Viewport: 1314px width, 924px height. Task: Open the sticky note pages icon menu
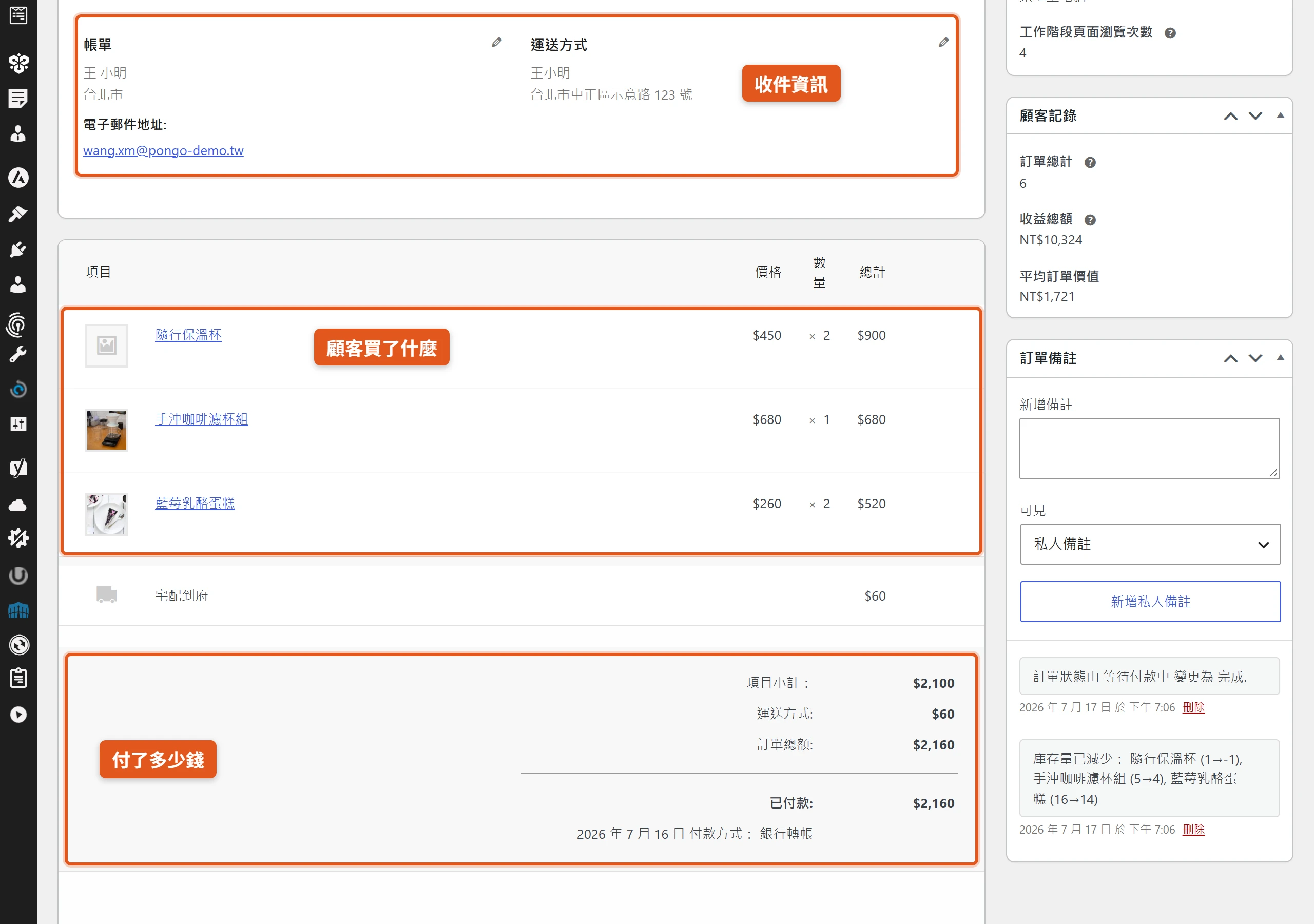[x=18, y=99]
